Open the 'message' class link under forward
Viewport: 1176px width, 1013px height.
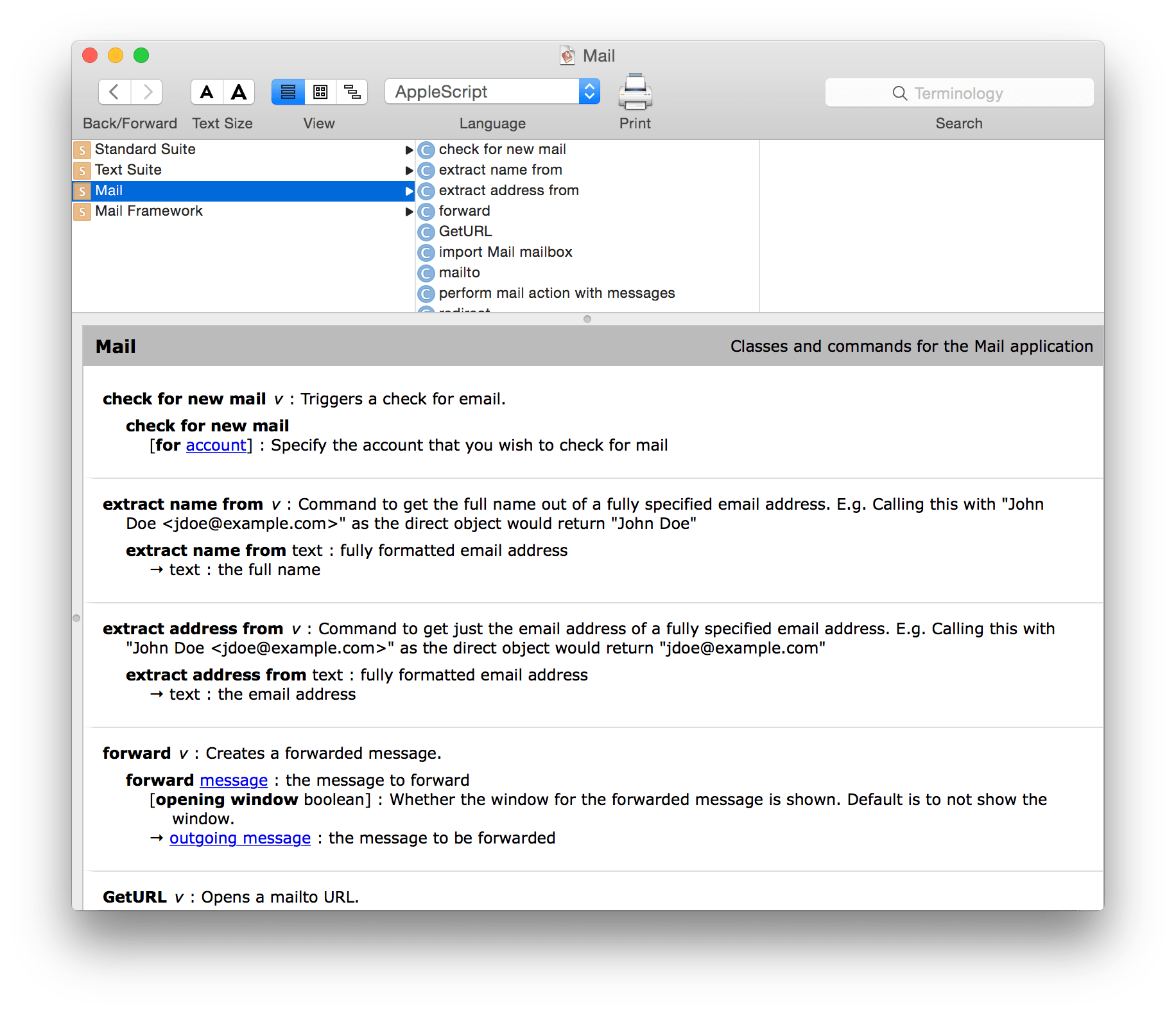[x=234, y=781]
